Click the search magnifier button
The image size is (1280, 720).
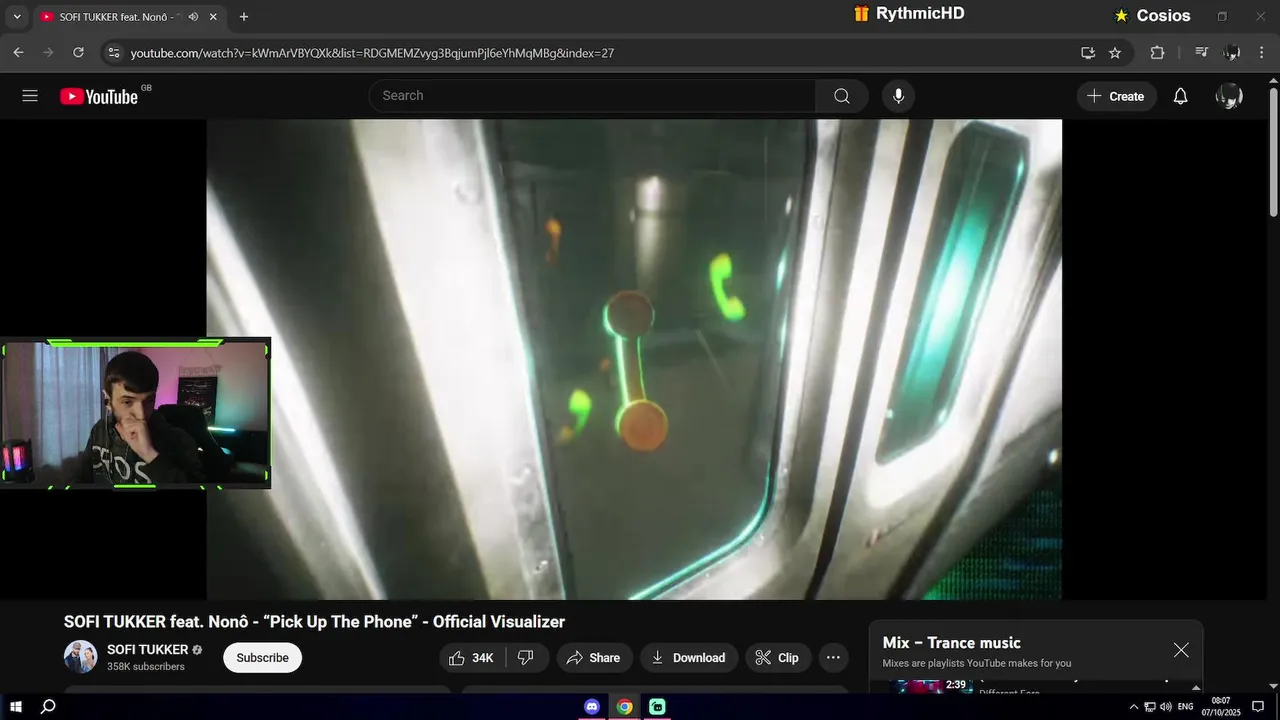pos(842,96)
